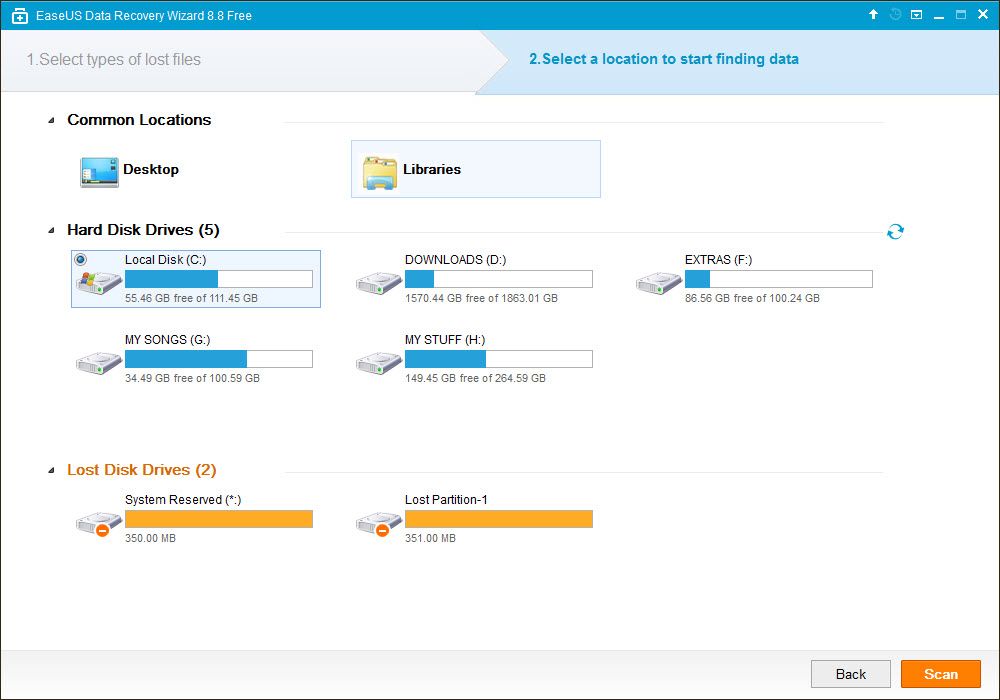Click the greyed-out history clock icon in title bar
Image resolution: width=1000 pixels, height=700 pixels.
point(895,14)
